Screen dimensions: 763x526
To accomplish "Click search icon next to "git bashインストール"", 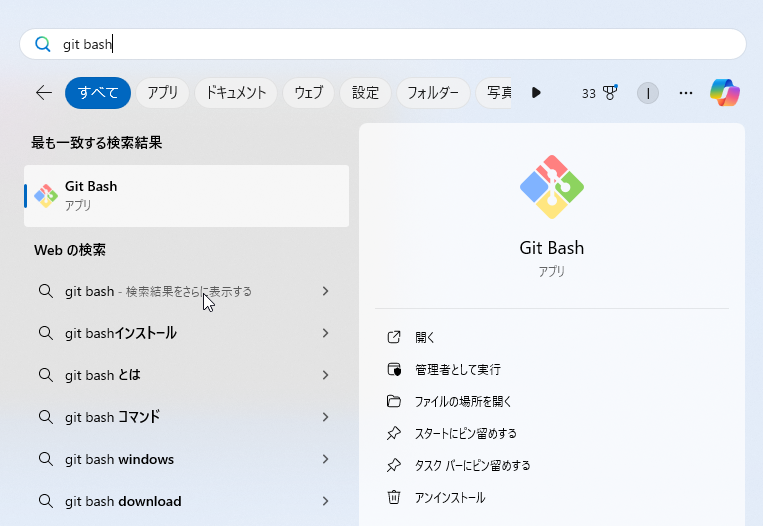I will pos(46,333).
